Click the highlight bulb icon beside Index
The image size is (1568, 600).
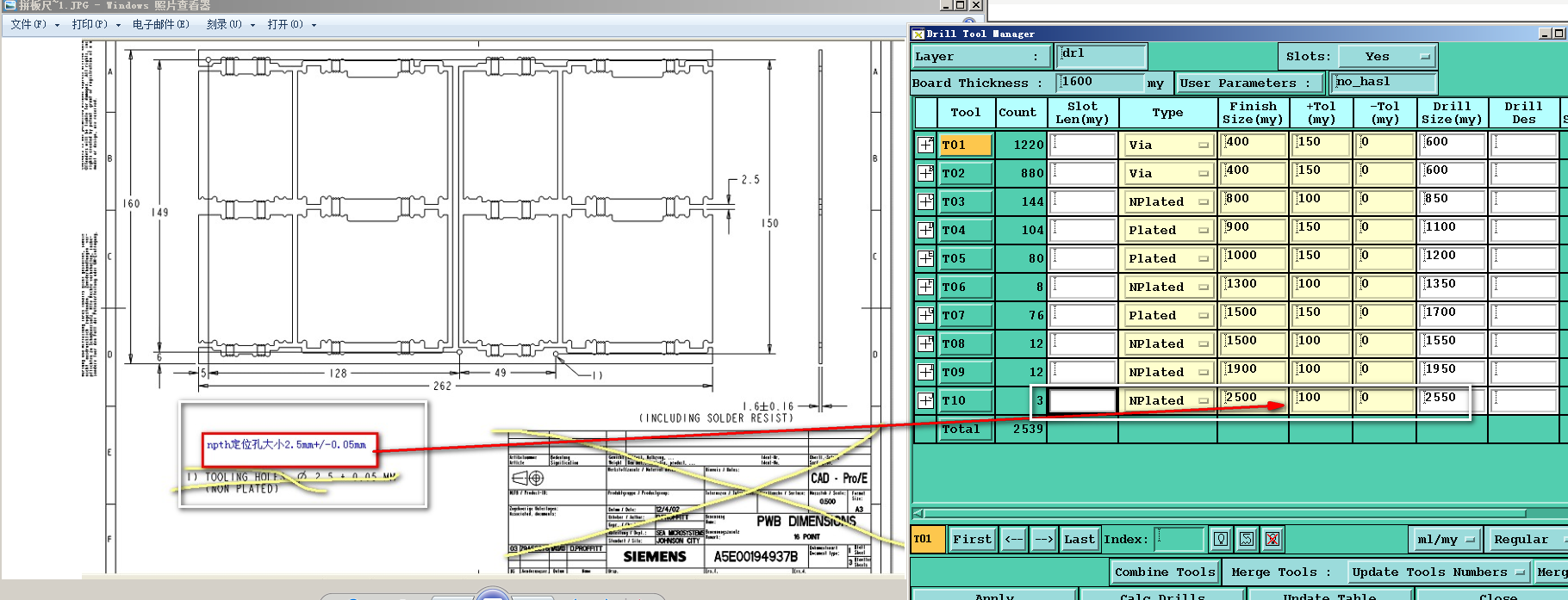(x=1221, y=540)
